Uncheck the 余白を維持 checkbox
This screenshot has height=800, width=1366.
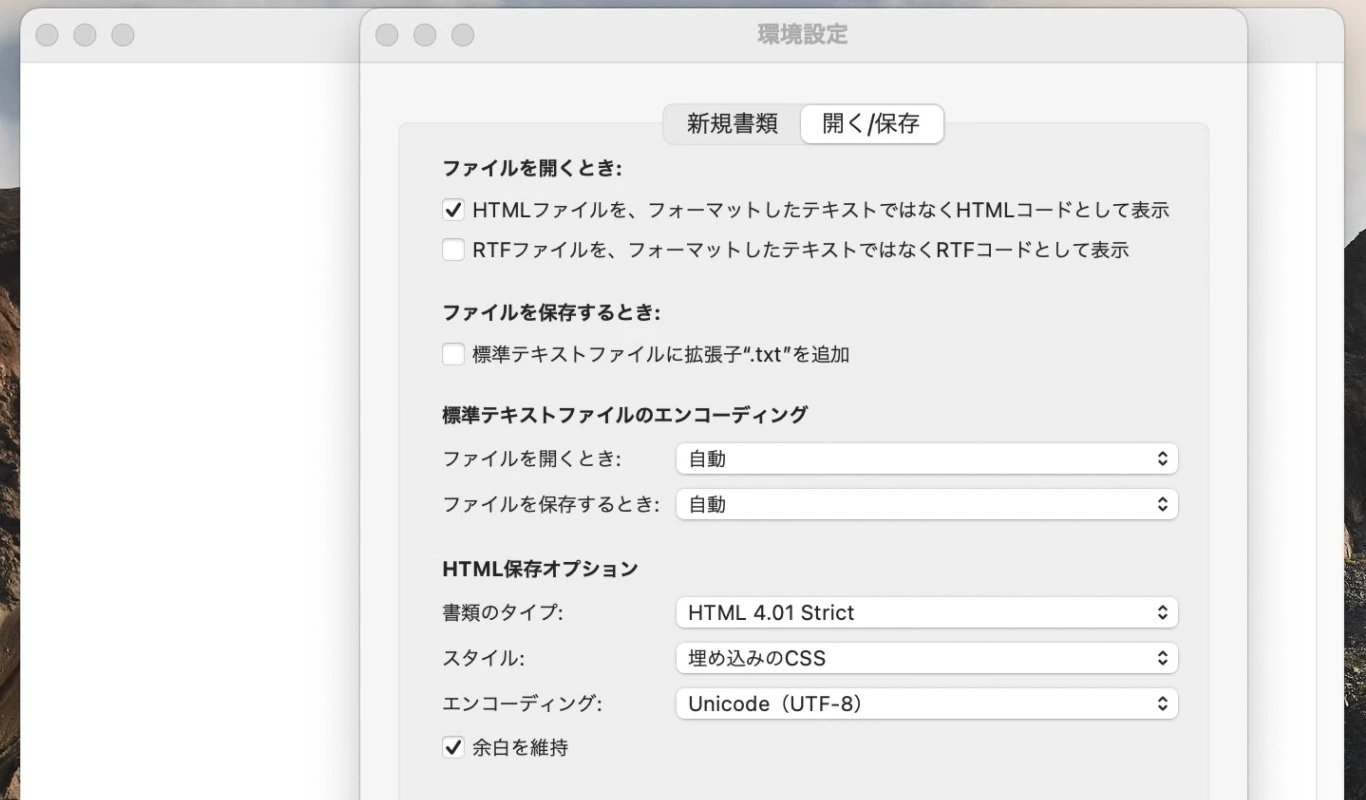coord(453,747)
